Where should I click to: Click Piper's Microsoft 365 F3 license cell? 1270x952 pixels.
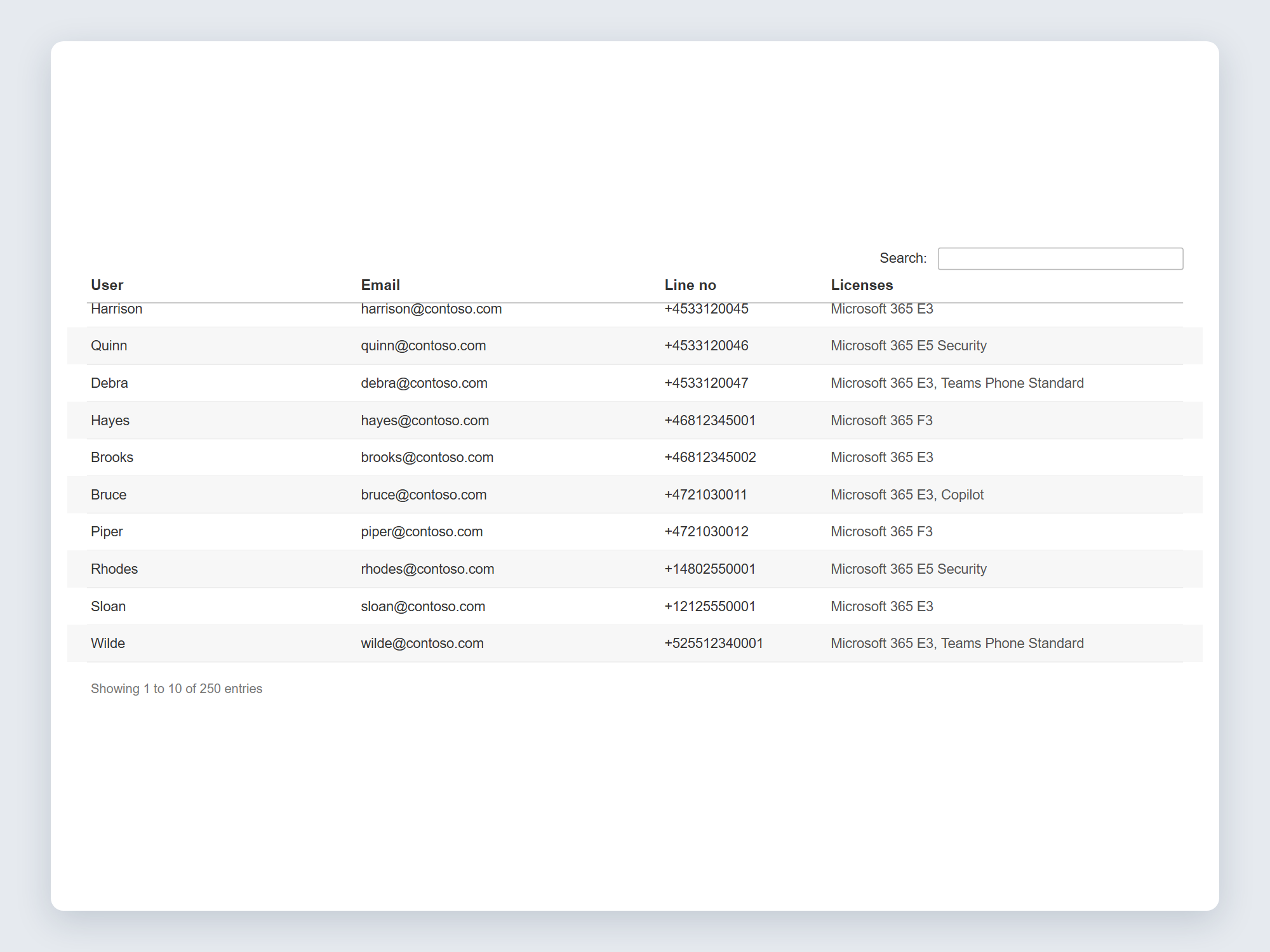pyautogui.click(x=881, y=532)
